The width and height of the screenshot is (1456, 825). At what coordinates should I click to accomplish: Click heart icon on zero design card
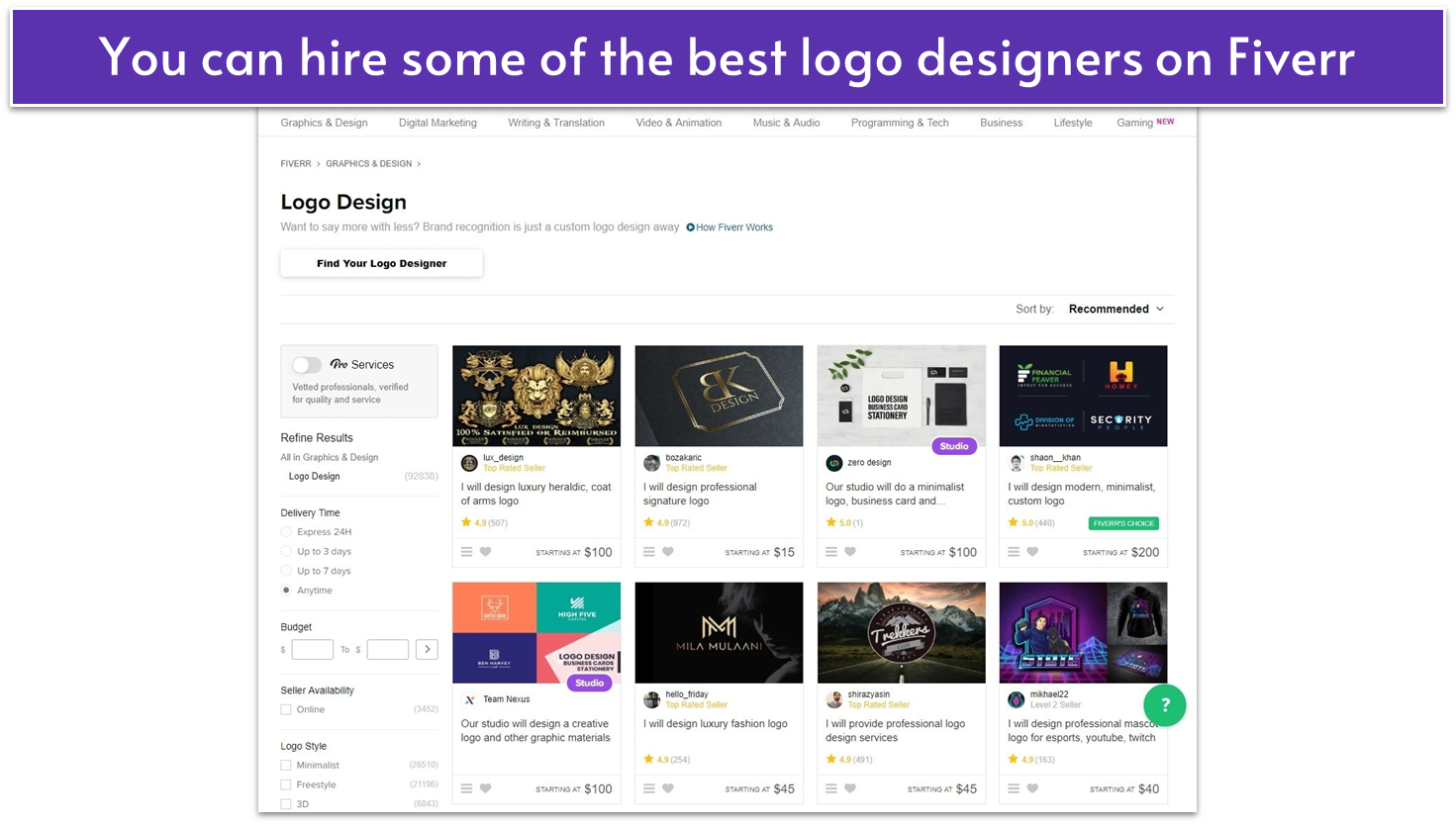(849, 552)
